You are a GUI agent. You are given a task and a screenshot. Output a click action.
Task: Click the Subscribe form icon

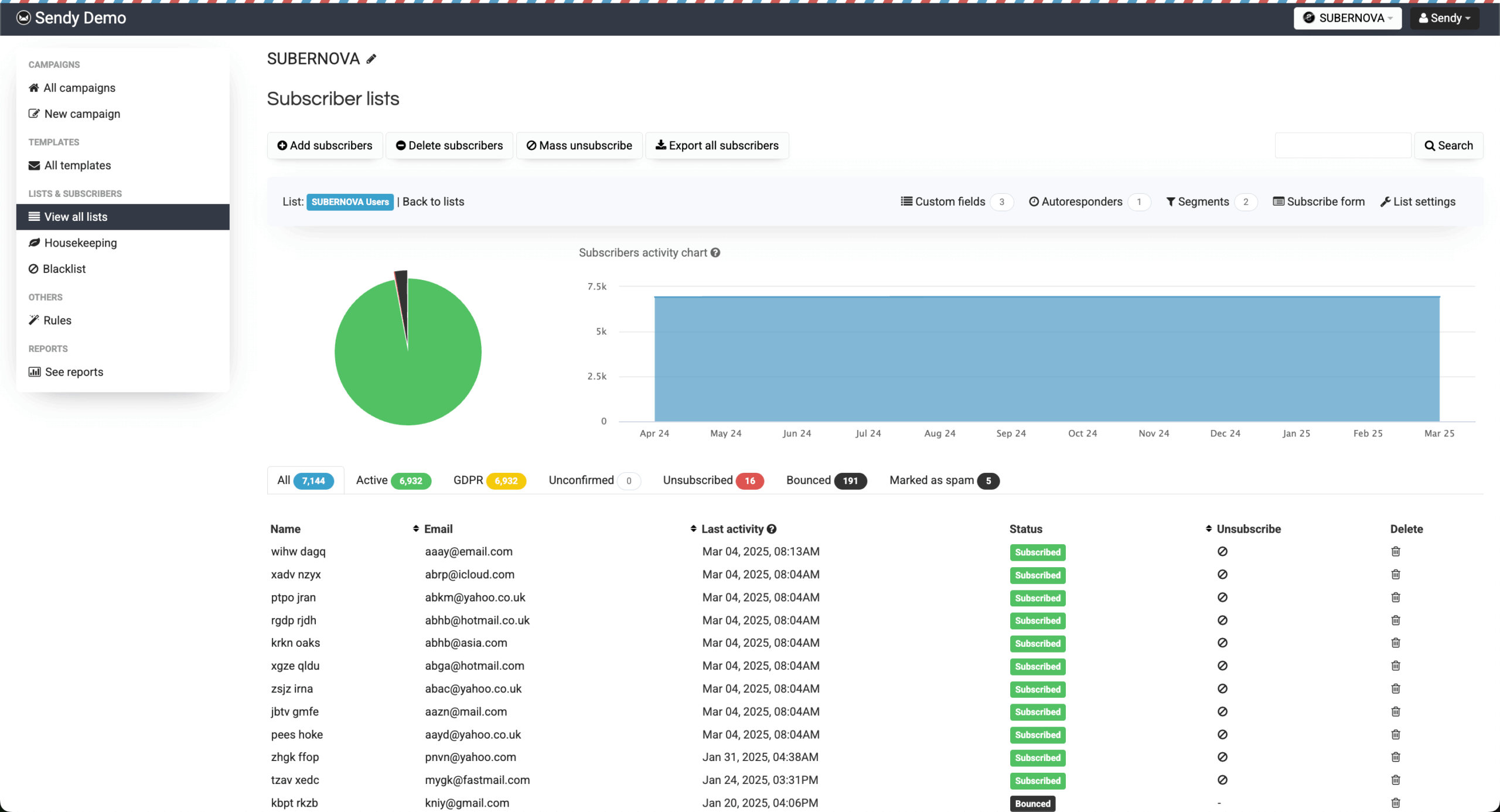pyautogui.click(x=1278, y=201)
